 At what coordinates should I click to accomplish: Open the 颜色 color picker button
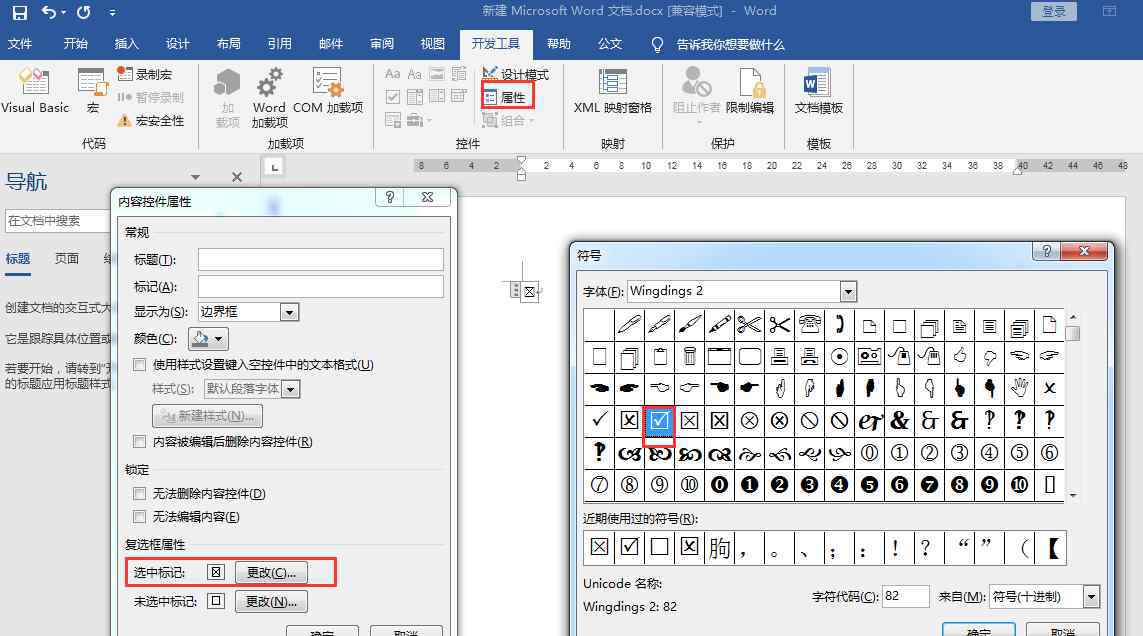pos(208,339)
